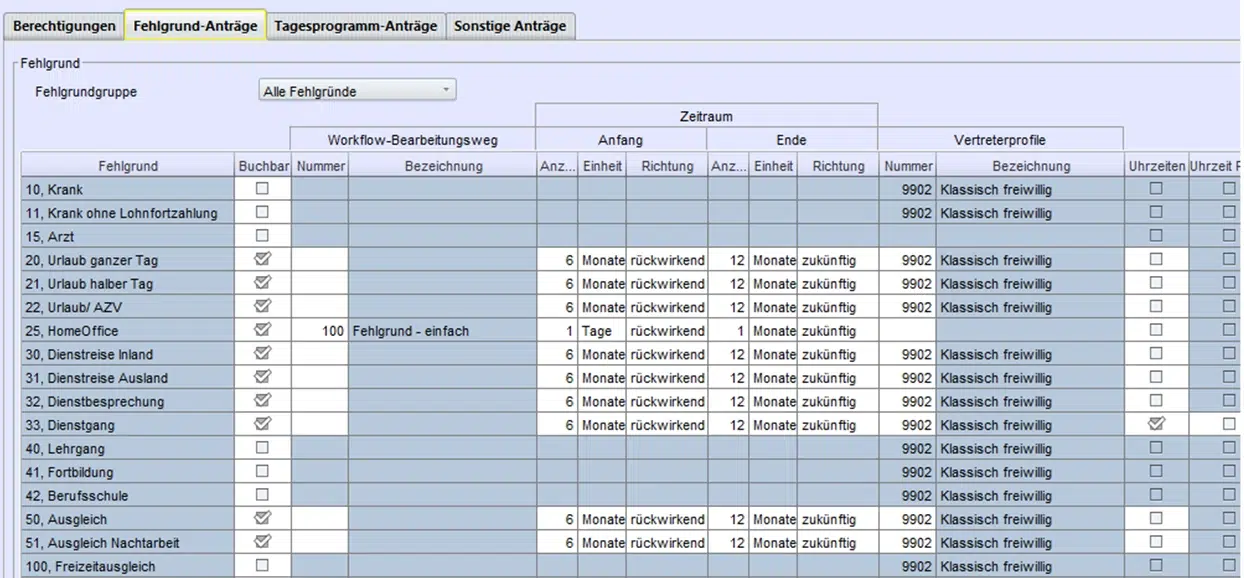Open the Fehlgrundgruppe dropdown
The height and width of the screenshot is (578, 1244).
357,91
